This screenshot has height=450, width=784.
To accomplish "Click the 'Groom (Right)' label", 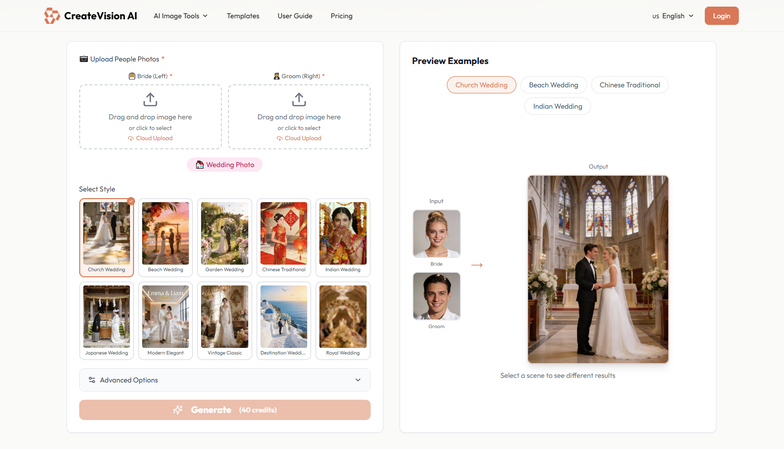I will [300, 76].
